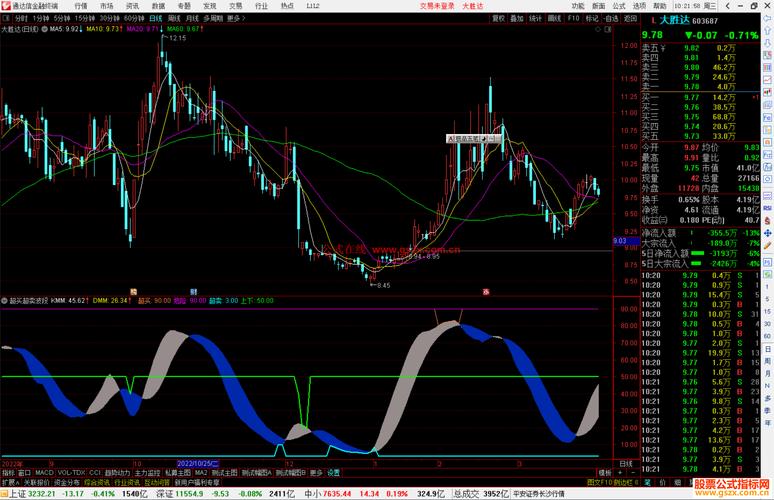
Task: Select the CCI indicator tab
Action: pyautogui.click(x=94, y=473)
